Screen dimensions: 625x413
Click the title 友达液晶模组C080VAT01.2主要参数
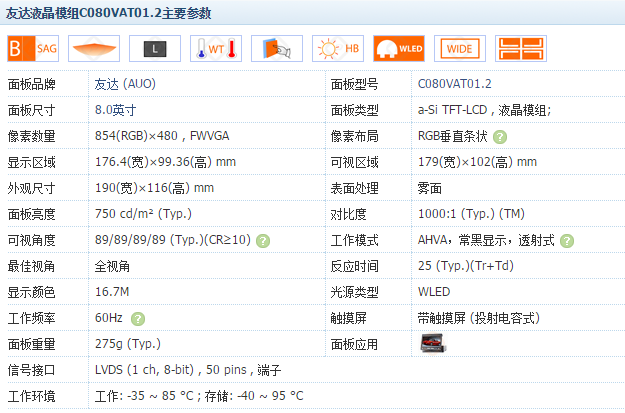click(108, 13)
